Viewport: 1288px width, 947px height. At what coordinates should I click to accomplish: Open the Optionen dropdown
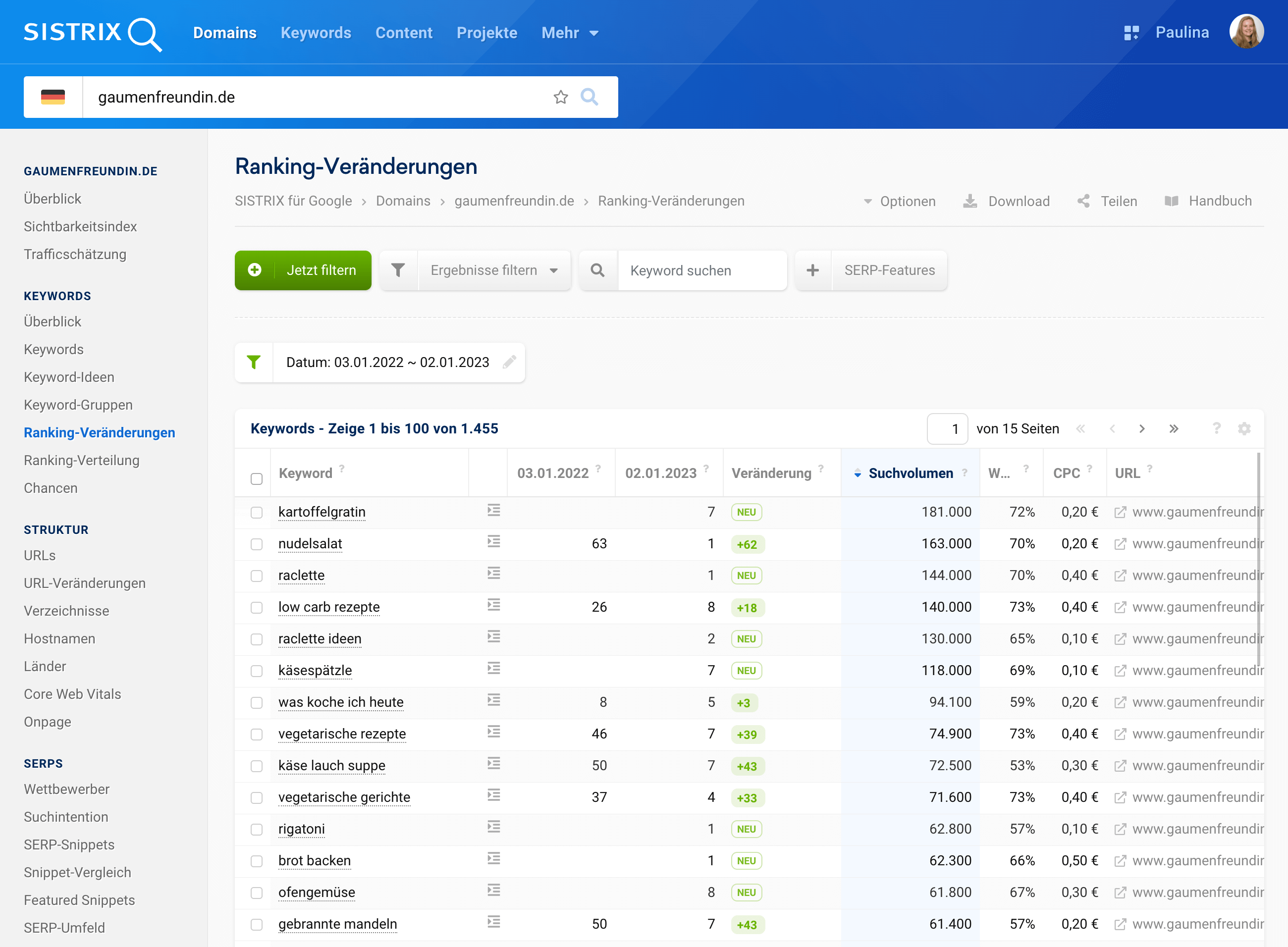[x=900, y=201]
